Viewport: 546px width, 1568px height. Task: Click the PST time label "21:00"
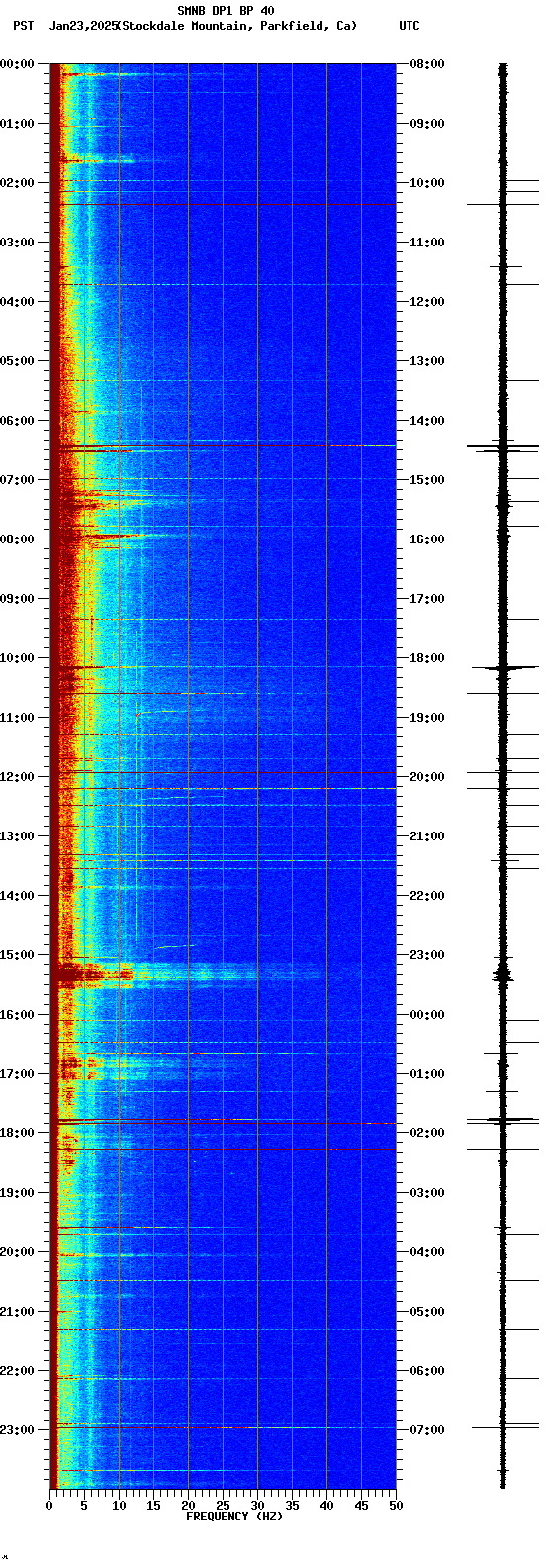coord(18,1311)
